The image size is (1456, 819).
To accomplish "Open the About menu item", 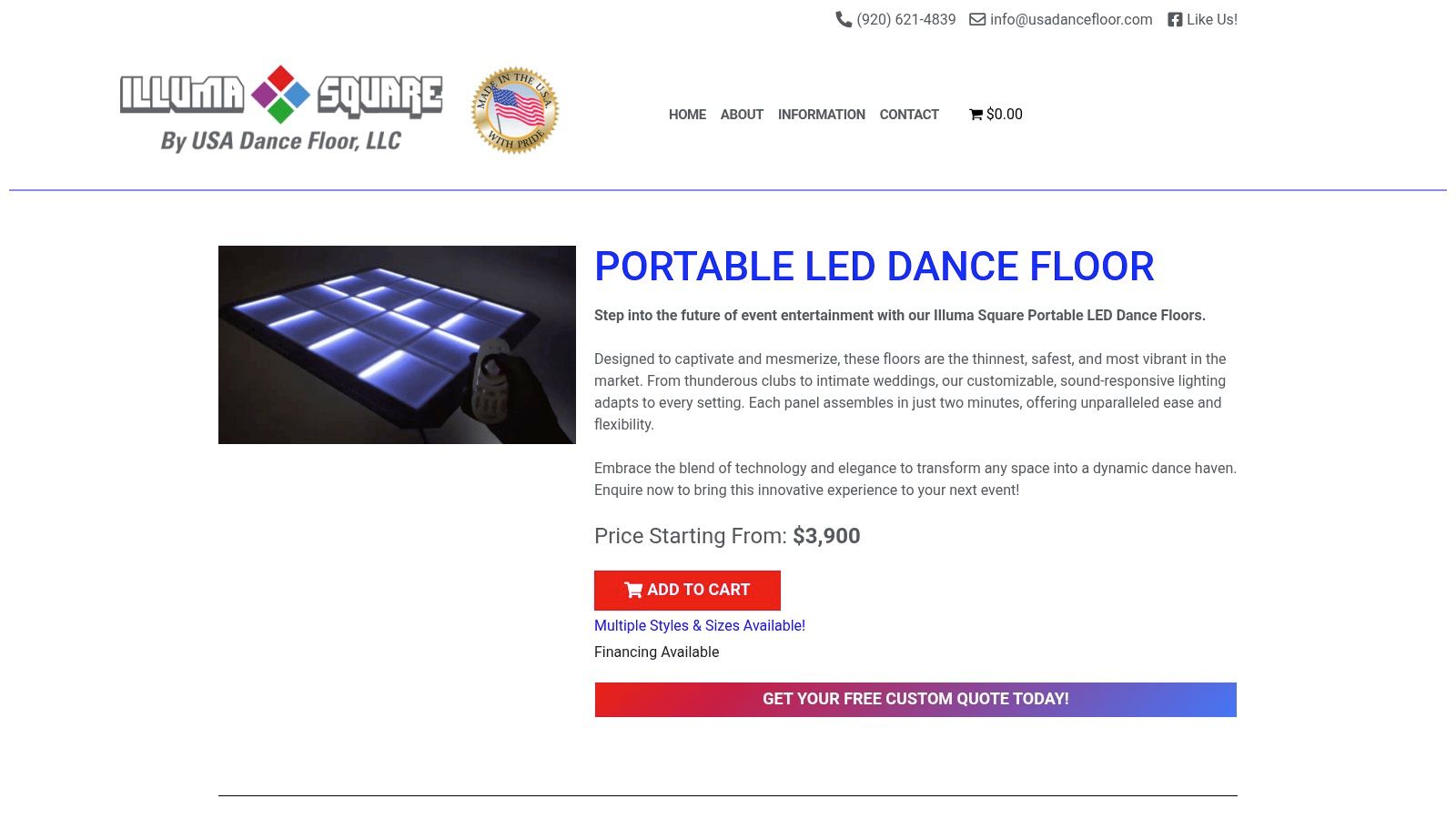I will [x=742, y=115].
